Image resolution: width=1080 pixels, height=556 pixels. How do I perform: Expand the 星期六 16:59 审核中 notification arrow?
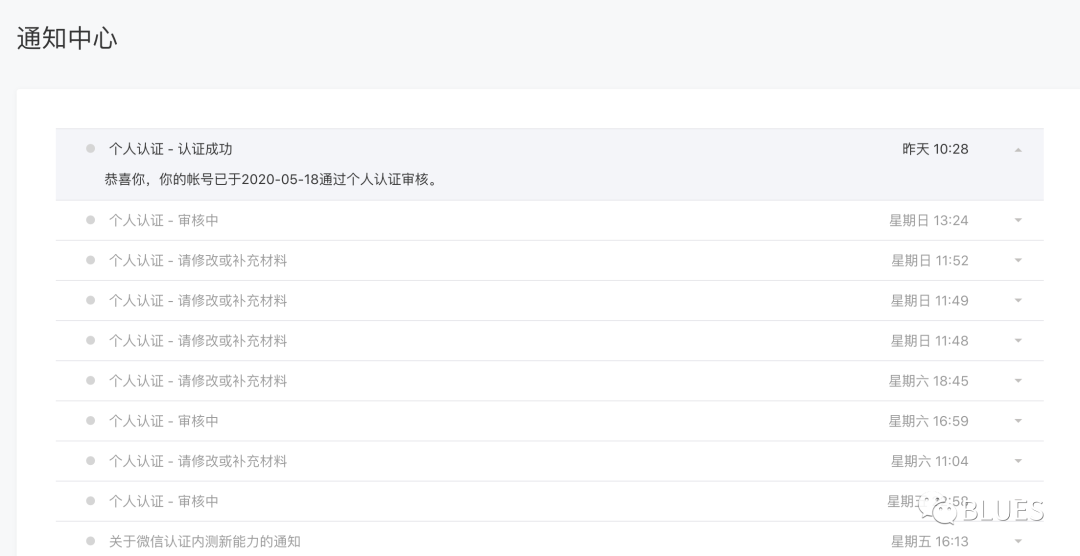point(1018,421)
